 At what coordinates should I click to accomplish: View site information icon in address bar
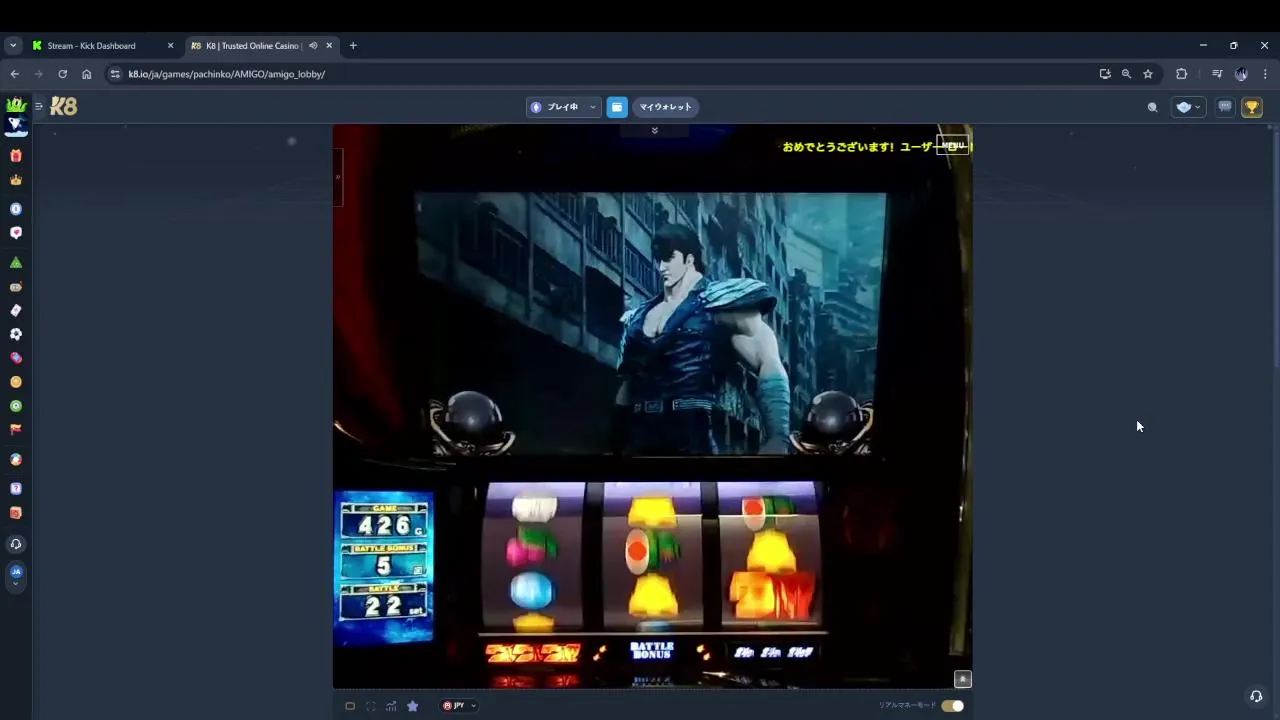pos(115,74)
